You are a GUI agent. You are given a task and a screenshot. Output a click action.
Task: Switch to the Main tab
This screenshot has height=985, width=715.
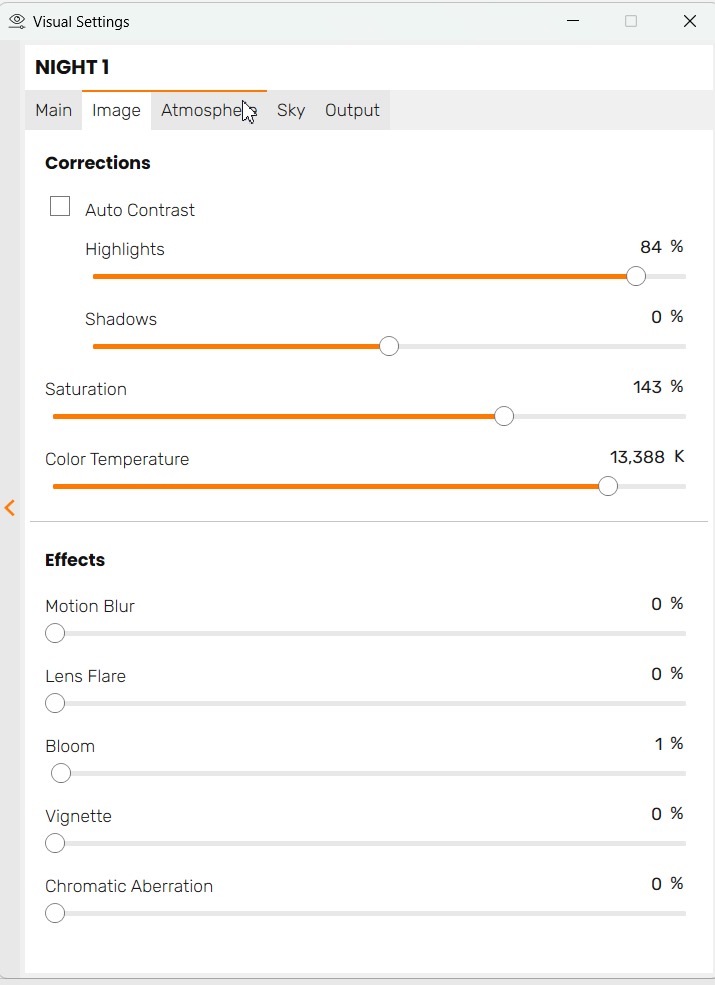pos(53,111)
